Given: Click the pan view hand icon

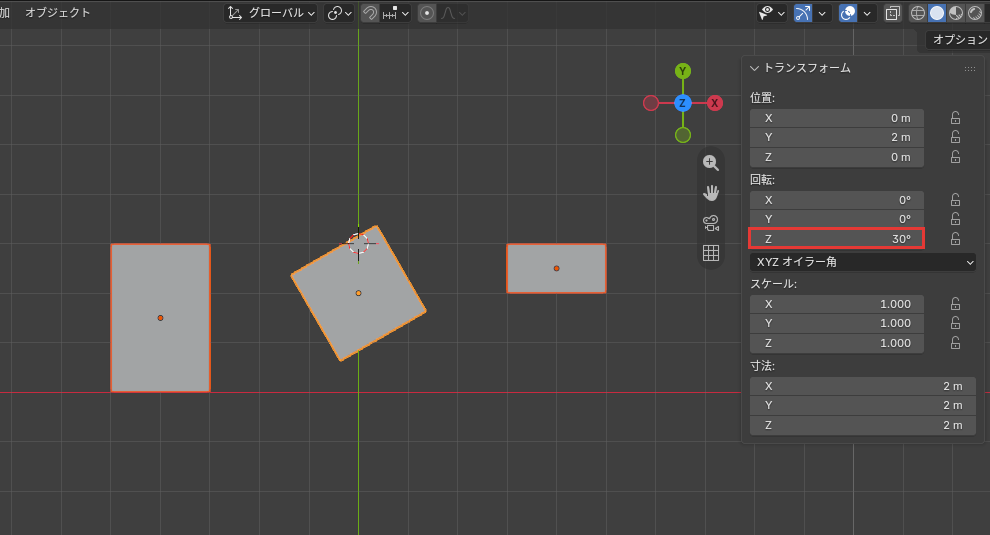Looking at the screenshot, I should pyautogui.click(x=711, y=193).
